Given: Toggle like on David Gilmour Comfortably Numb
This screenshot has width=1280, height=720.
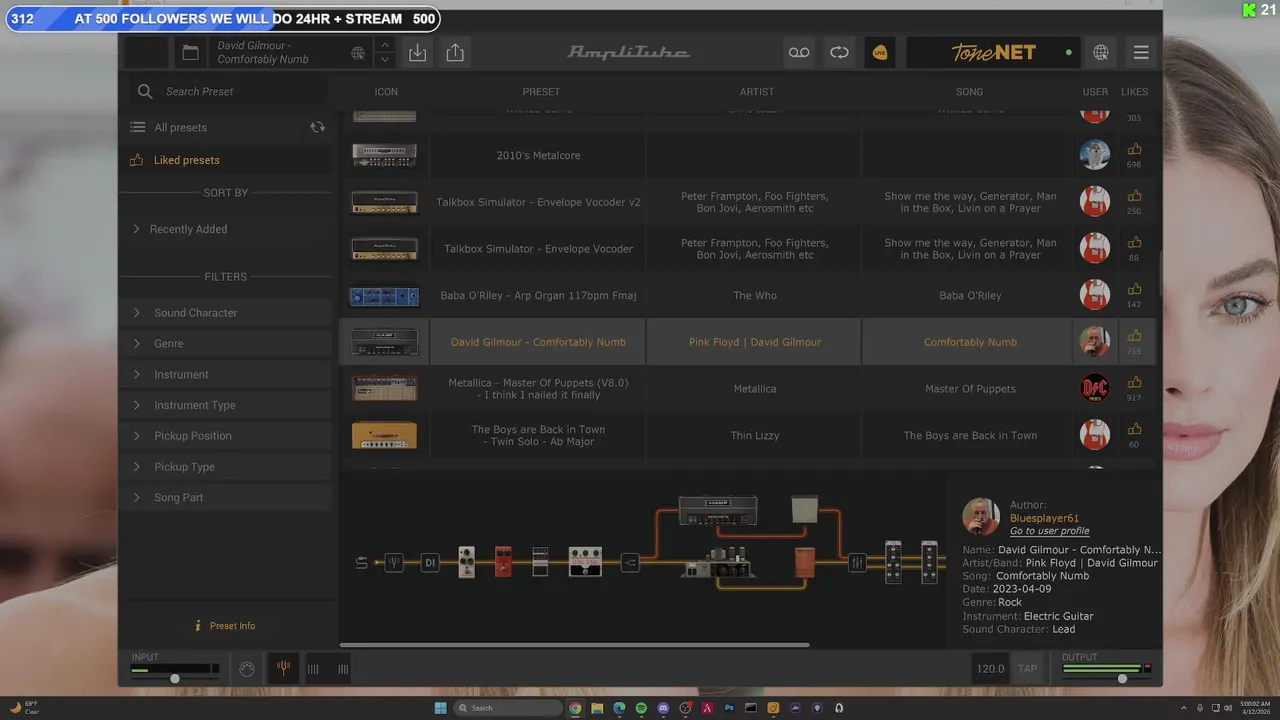Looking at the screenshot, I should 1134,337.
